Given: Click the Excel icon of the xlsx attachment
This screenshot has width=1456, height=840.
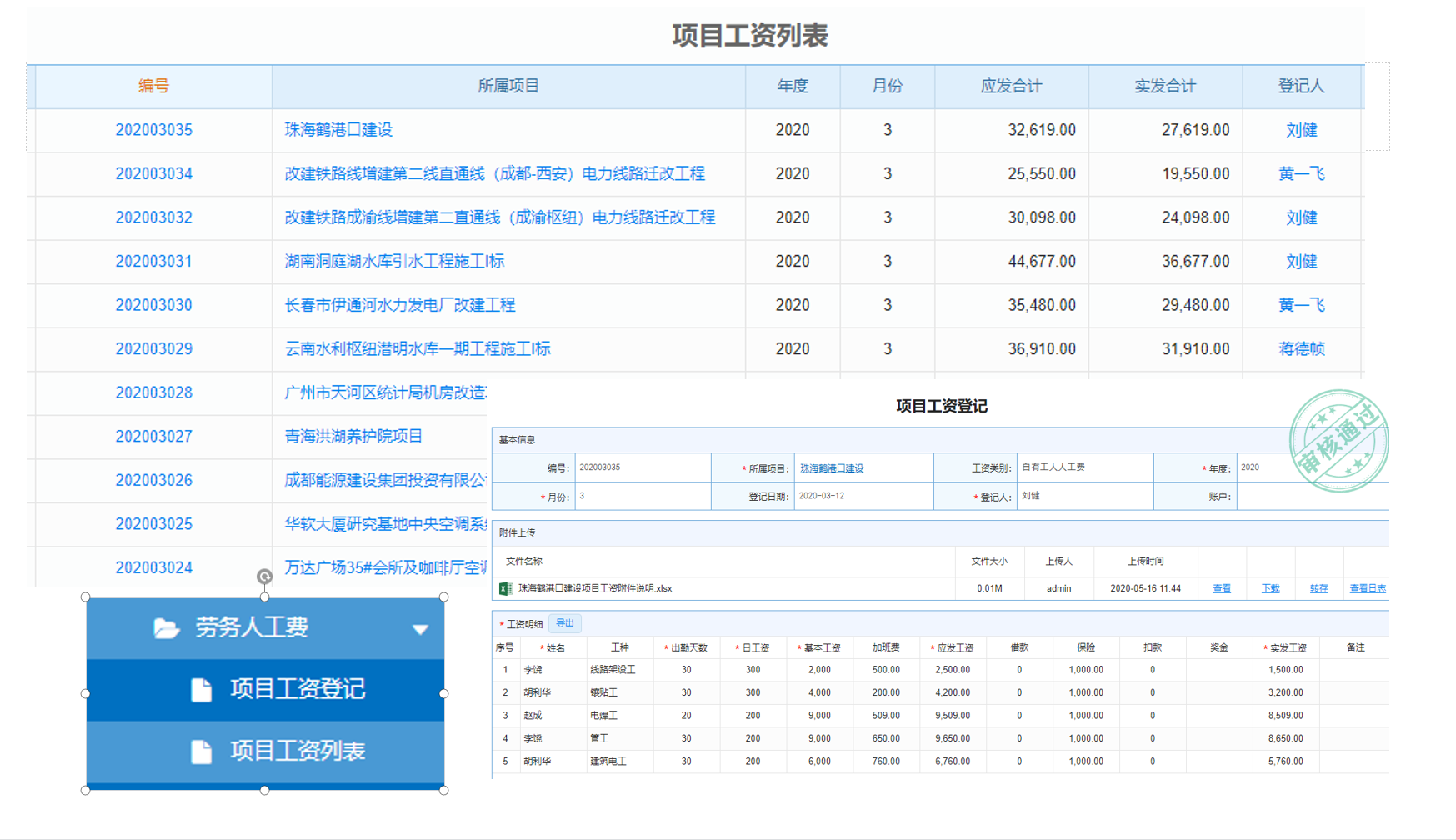Looking at the screenshot, I should coord(505,588).
